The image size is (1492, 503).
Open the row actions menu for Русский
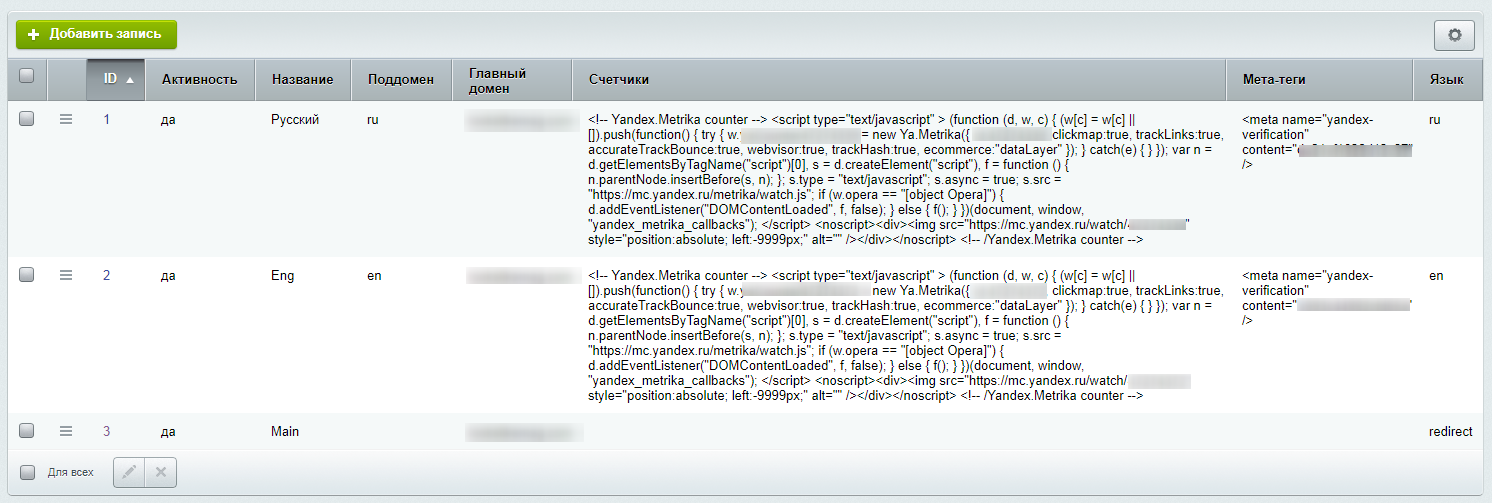click(x=66, y=119)
